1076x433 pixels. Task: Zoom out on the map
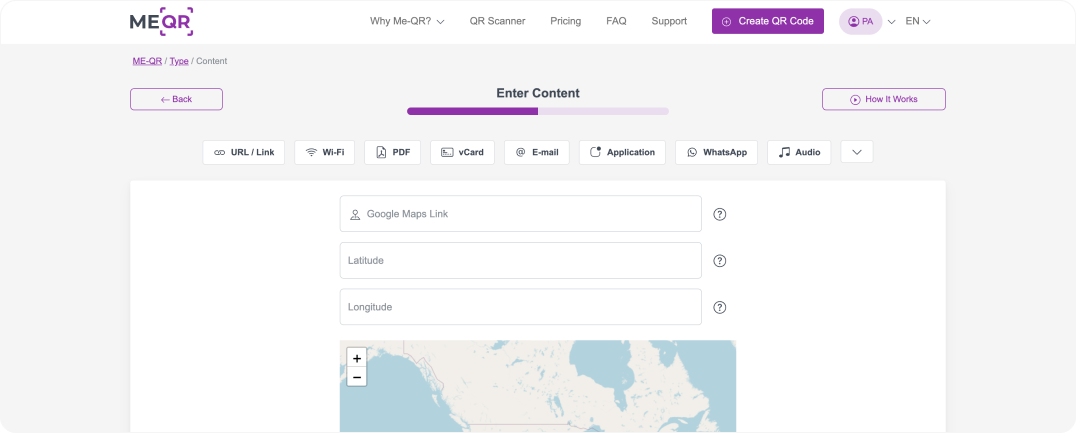click(x=357, y=377)
